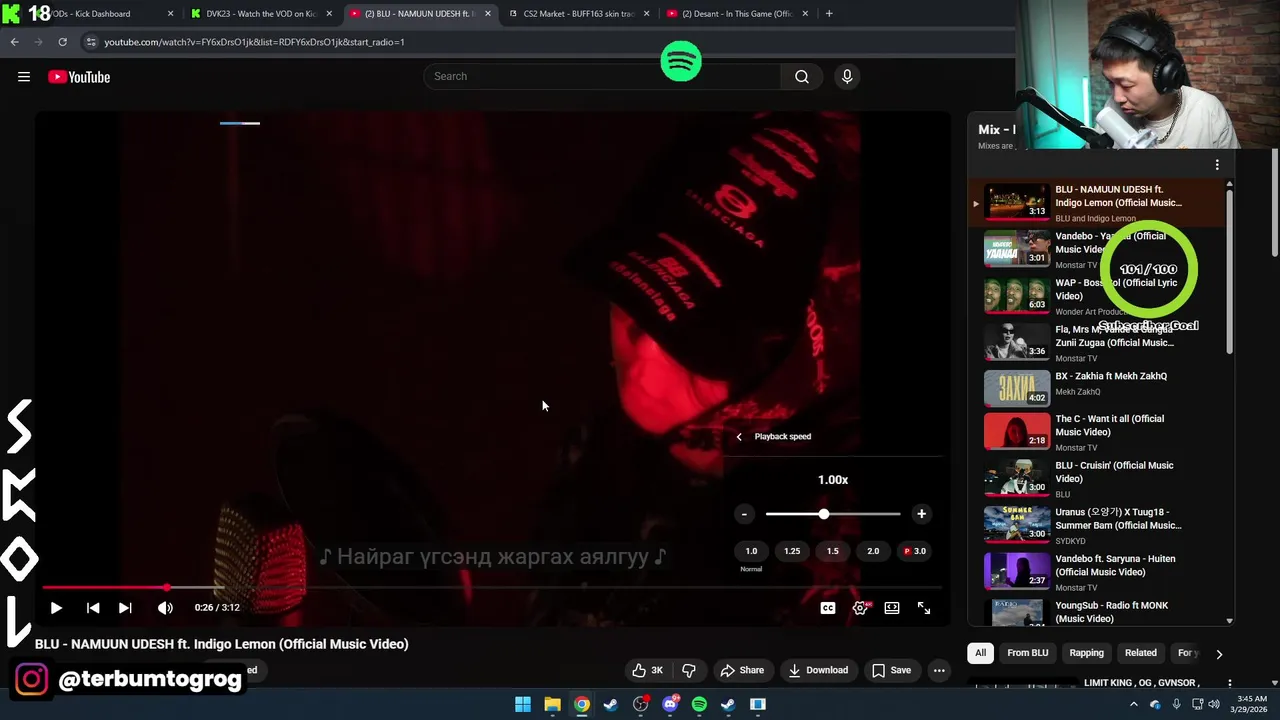Image resolution: width=1280 pixels, height=720 pixels.
Task: Open the YouTube guide hamburger menu
Action: pos(24,77)
